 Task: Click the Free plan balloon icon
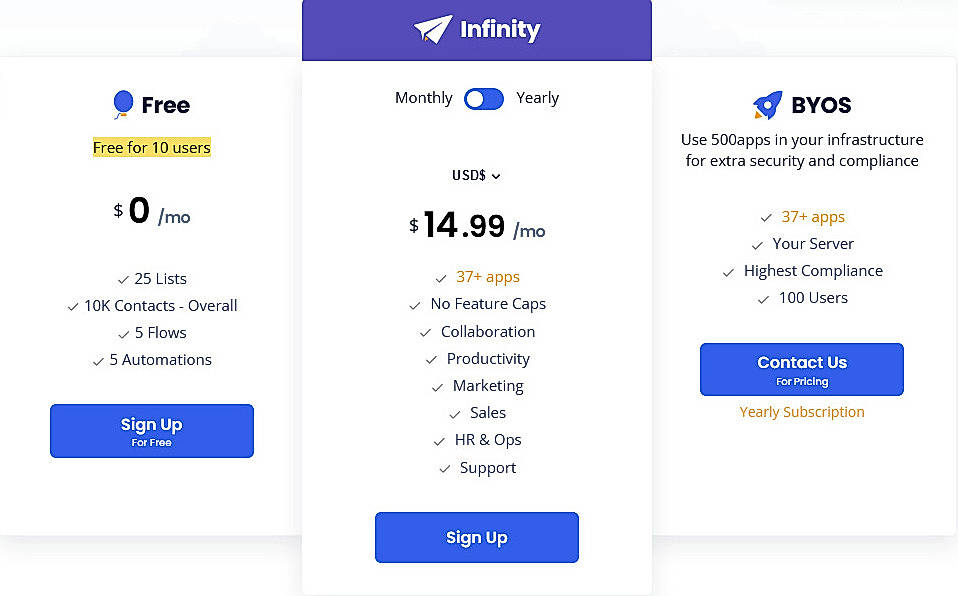click(x=123, y=105)
